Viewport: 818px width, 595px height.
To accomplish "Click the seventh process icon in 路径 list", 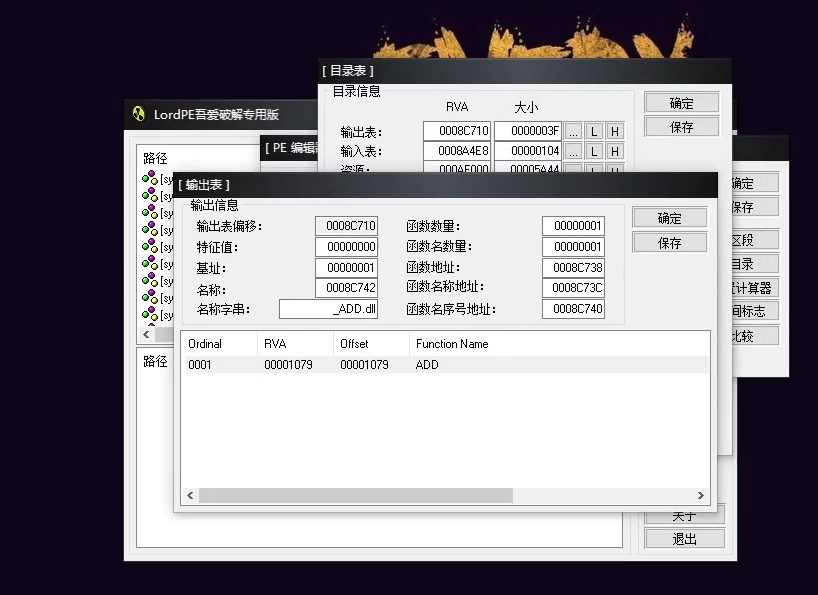I will 150,280.
